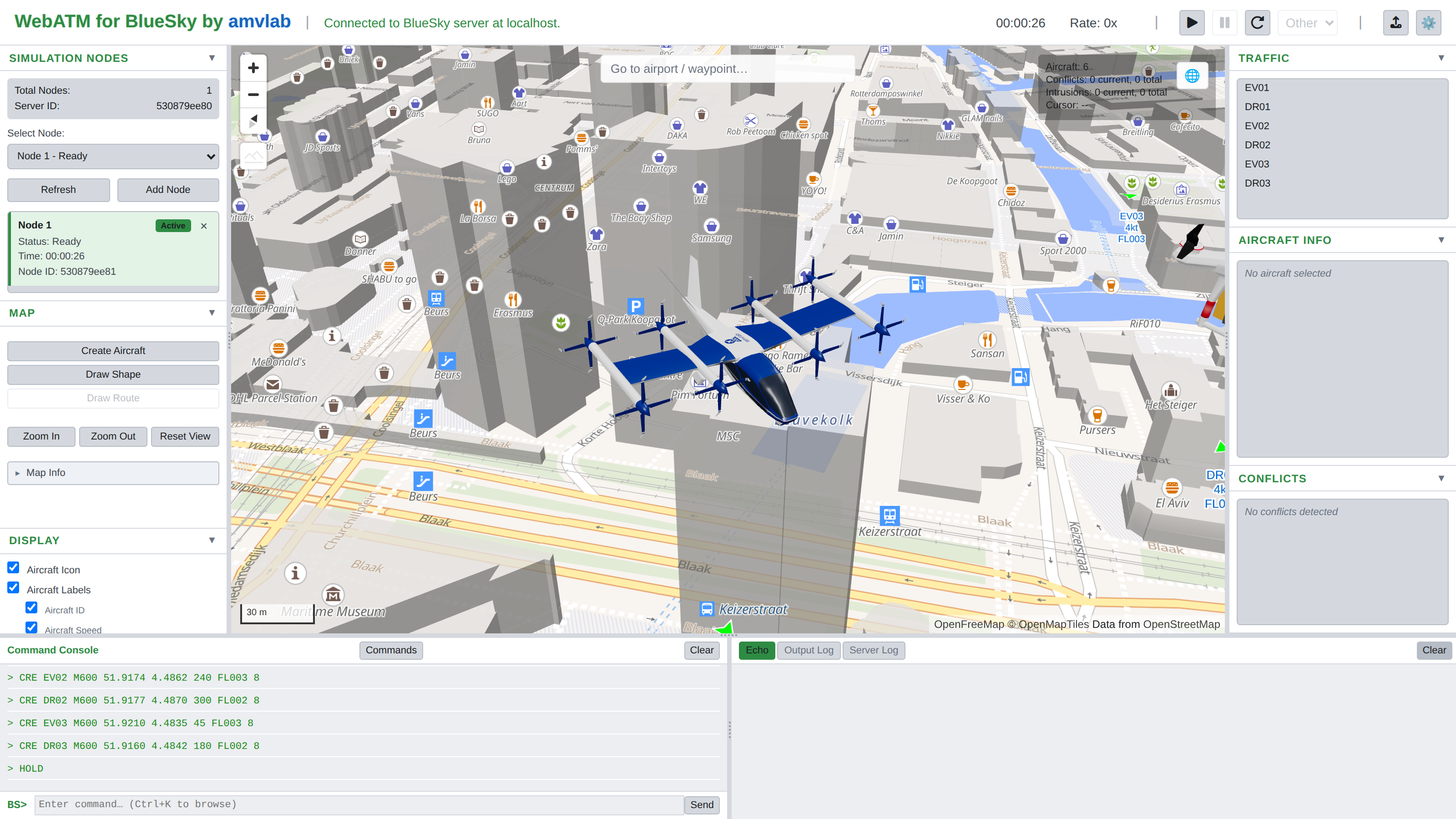Collapse the Conflicts panel
The image size is (1456, 819).
(x=1441, y=478)
